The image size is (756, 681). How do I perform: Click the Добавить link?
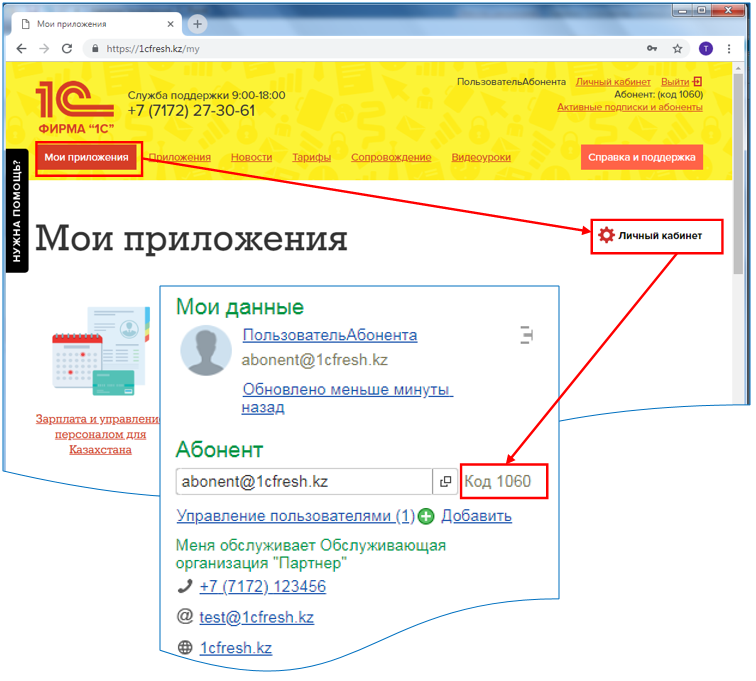tap(476, 516)
